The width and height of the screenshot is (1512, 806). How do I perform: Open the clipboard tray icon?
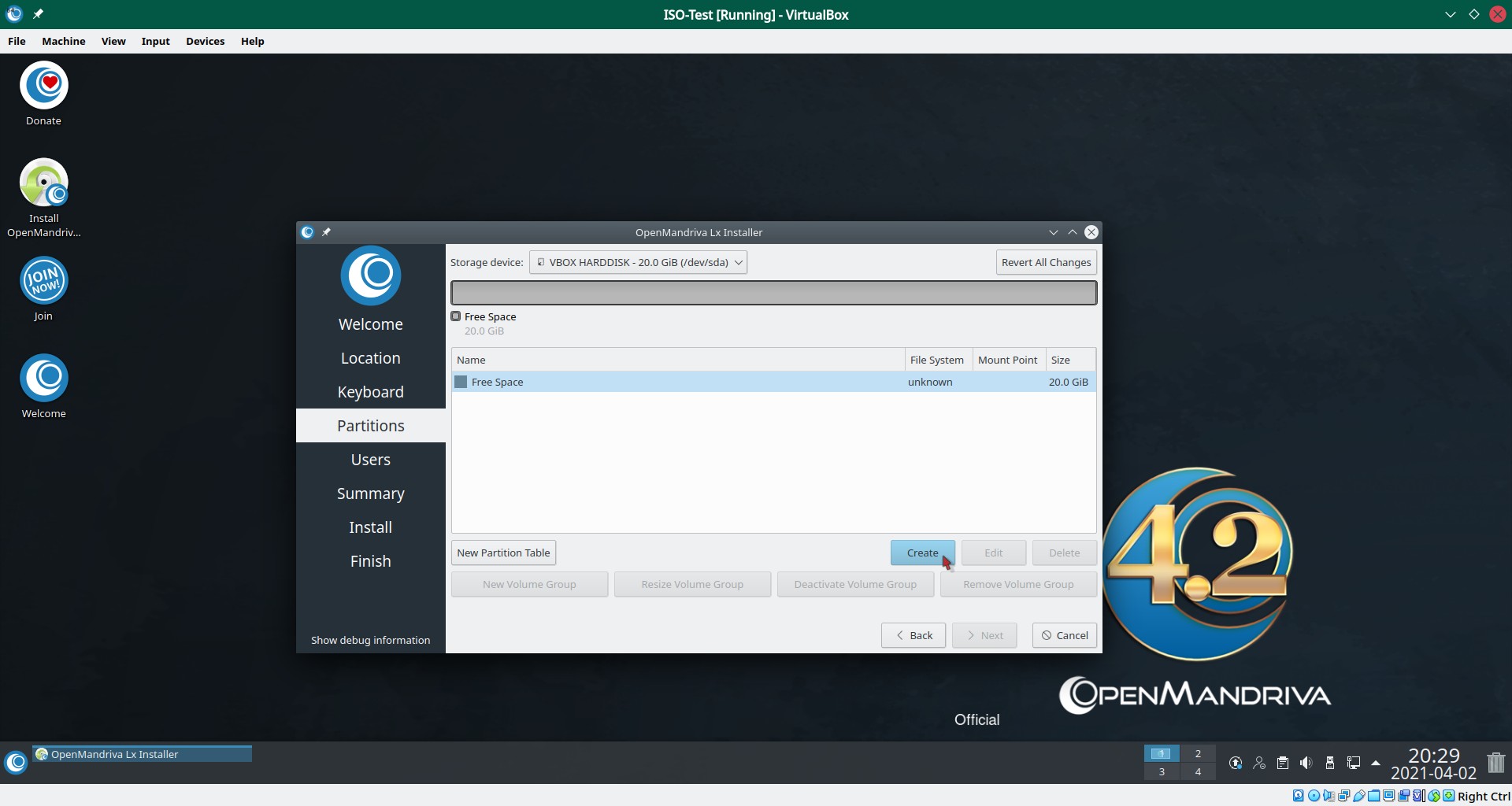[1283, 762]
